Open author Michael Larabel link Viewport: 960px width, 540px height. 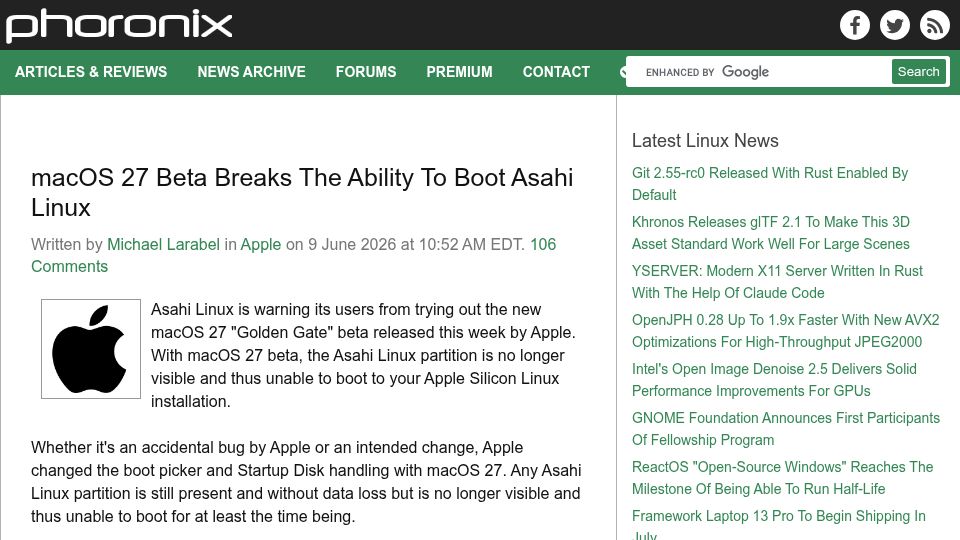163,244
